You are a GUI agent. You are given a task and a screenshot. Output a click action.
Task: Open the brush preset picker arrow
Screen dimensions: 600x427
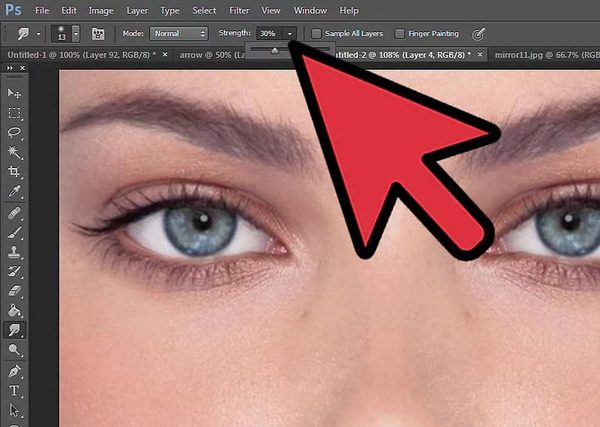click(76, 34)
